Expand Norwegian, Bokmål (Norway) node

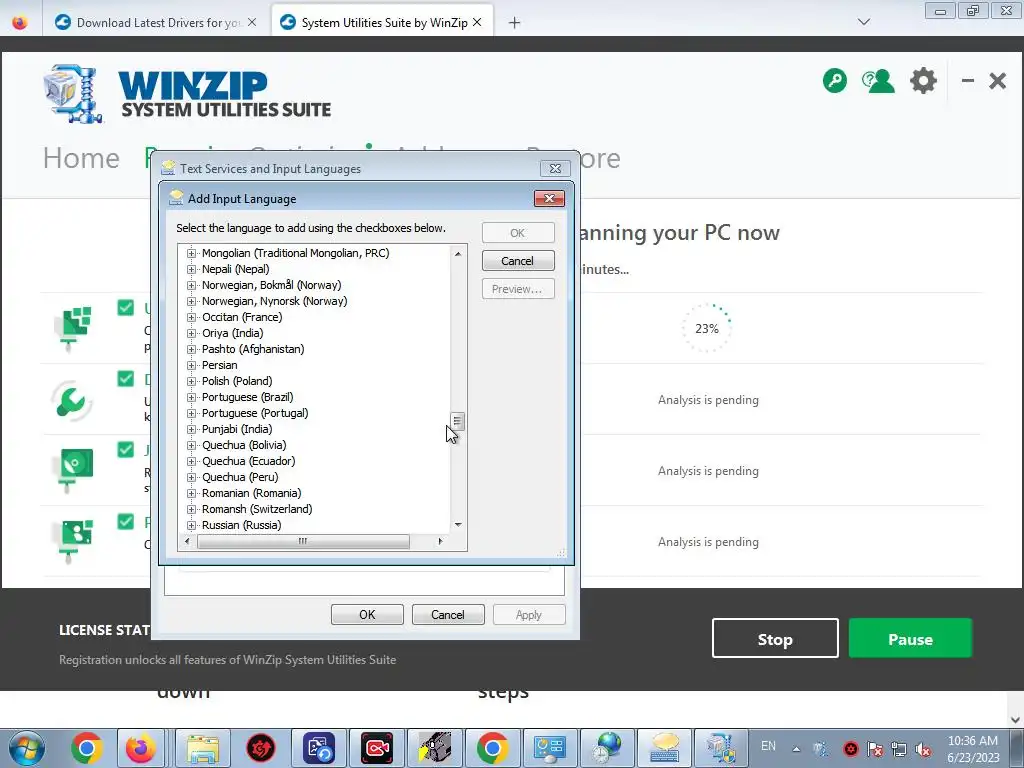(191, 285)
